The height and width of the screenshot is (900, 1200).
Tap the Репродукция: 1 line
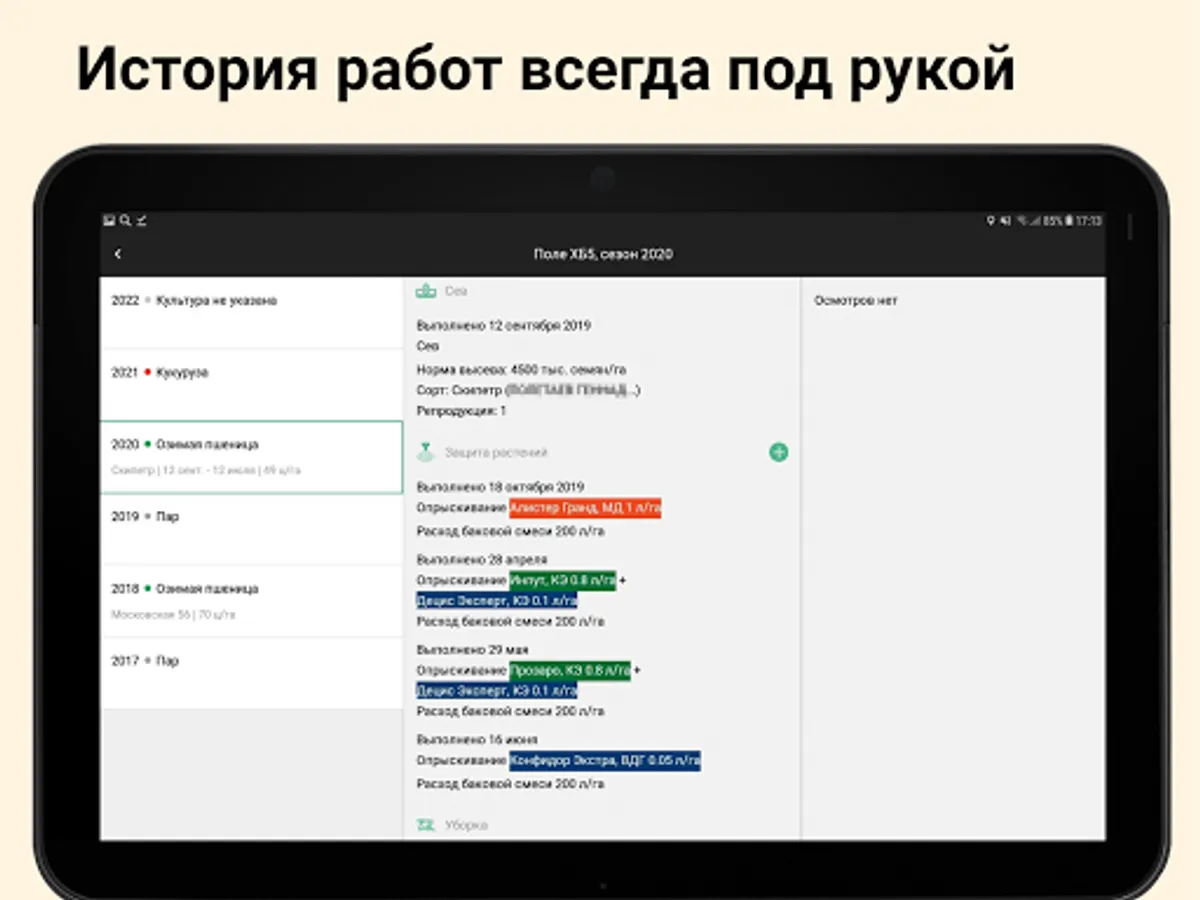coord(461,410)
